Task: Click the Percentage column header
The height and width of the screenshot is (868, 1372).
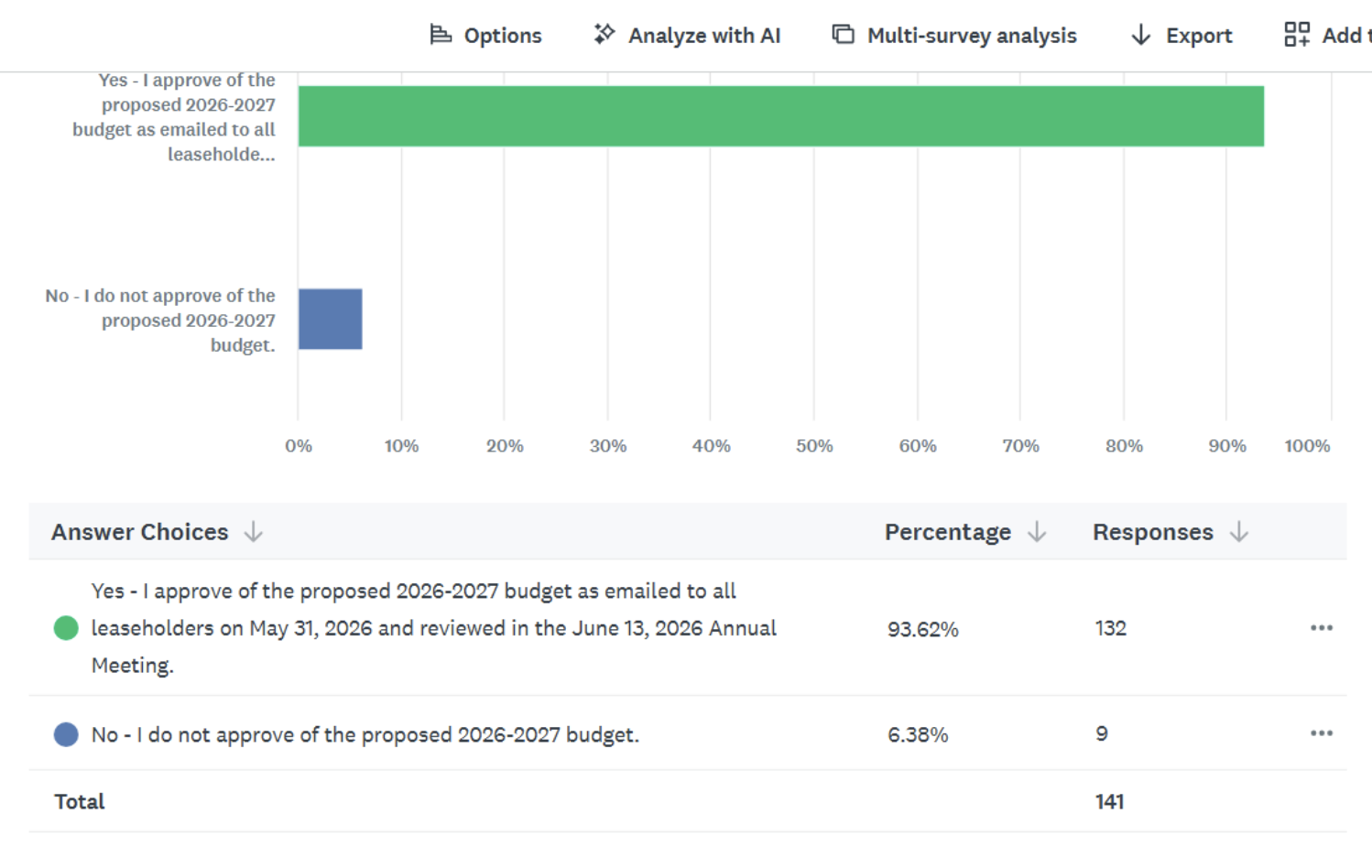Action: click(x=948, y=532)
